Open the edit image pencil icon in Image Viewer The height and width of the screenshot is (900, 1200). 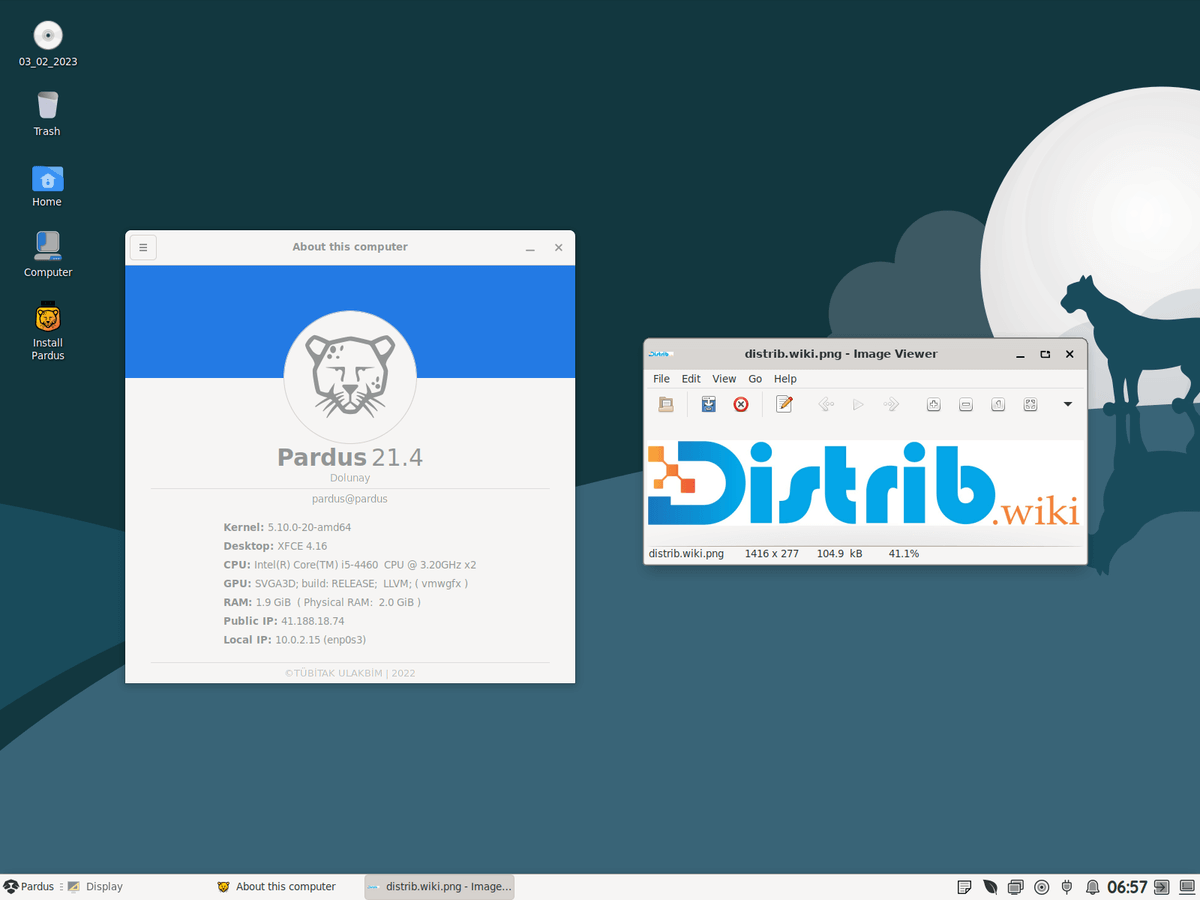click(784, 404)
